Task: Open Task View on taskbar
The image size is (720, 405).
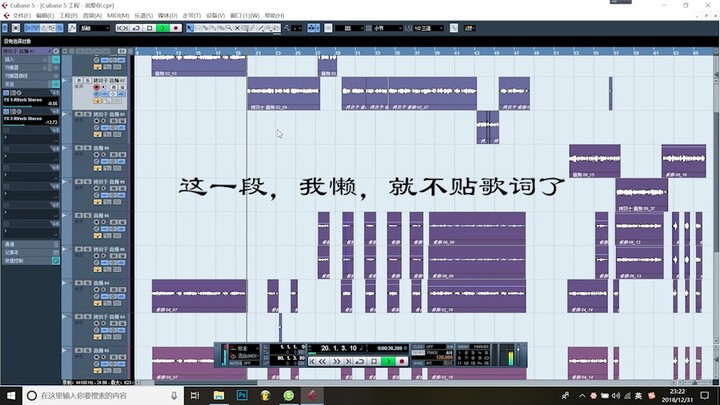Action: pos(195,395)
